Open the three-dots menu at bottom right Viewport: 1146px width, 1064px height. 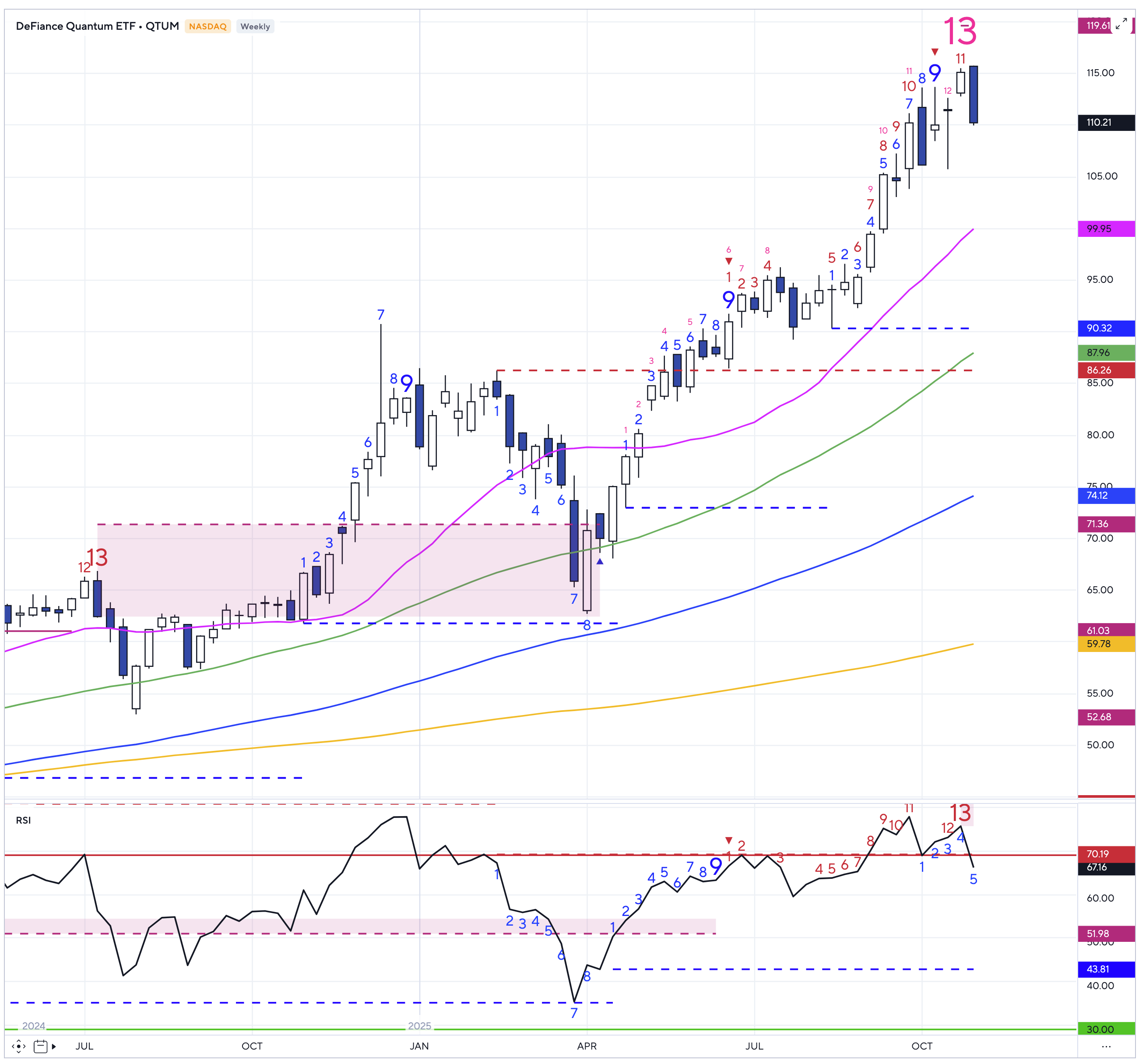pyautogui.click(x=1106, y=1046)
